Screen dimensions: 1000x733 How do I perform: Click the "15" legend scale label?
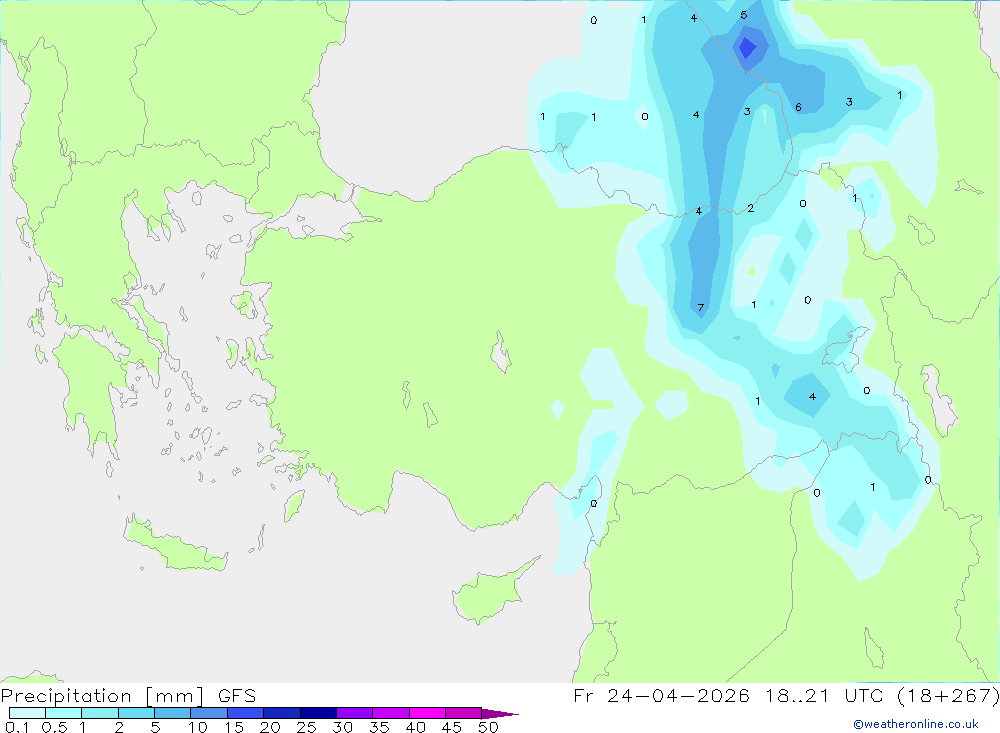(234, 727)
